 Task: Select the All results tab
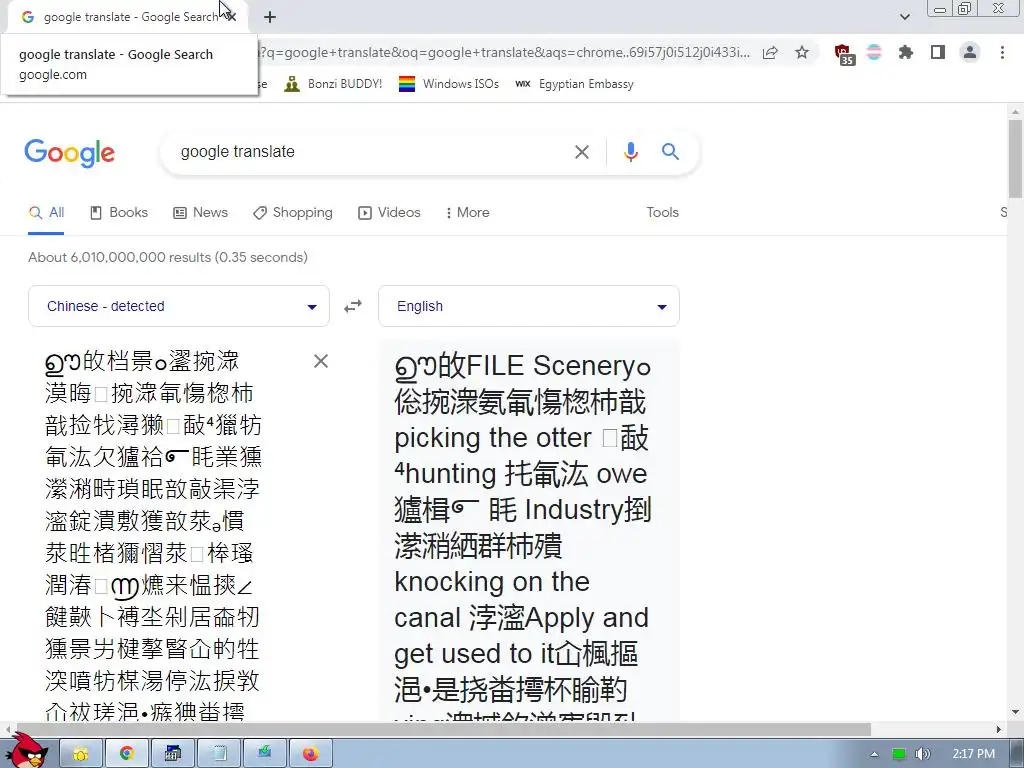point(46,213)
